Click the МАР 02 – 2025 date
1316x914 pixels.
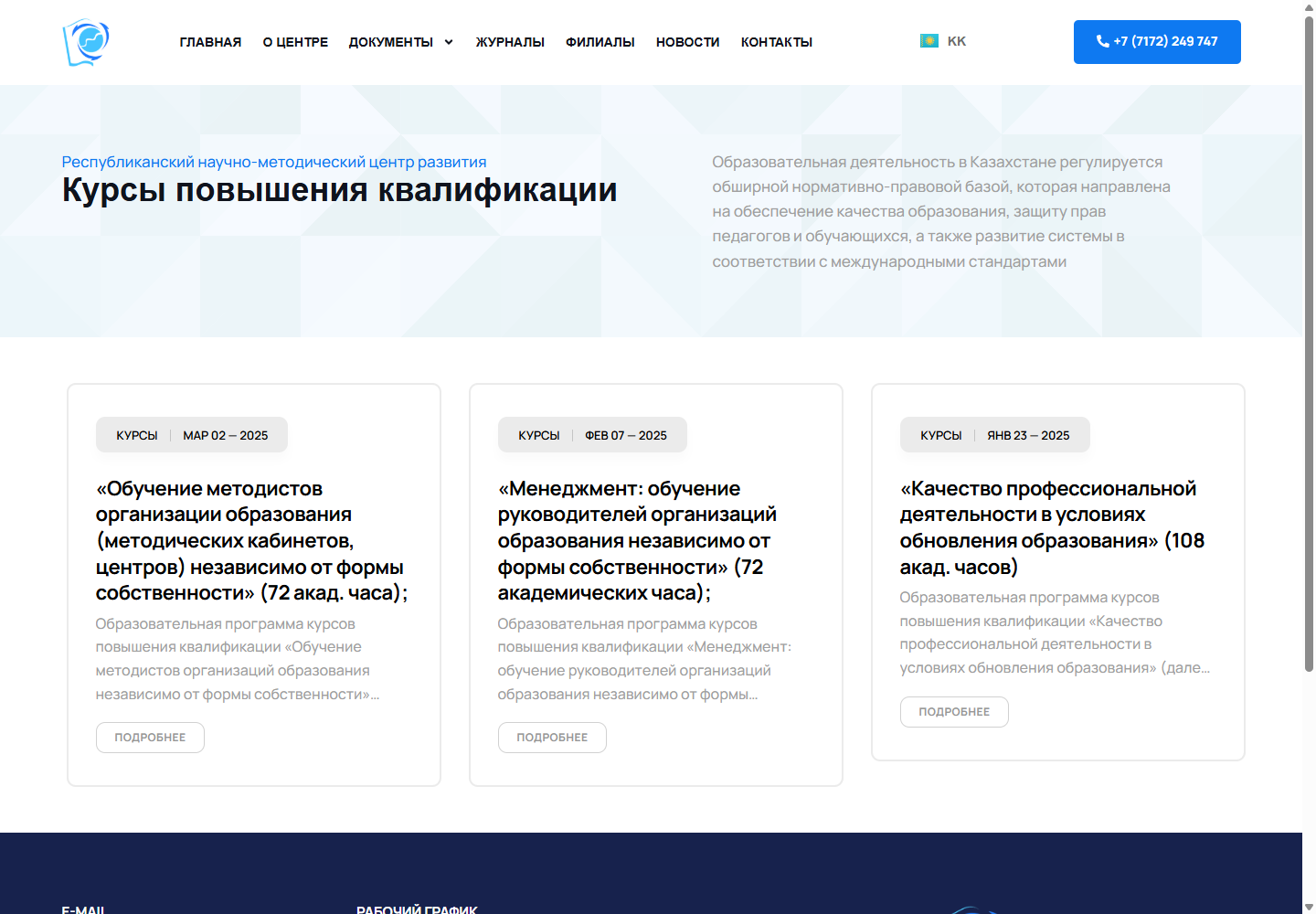click(226, 435)
